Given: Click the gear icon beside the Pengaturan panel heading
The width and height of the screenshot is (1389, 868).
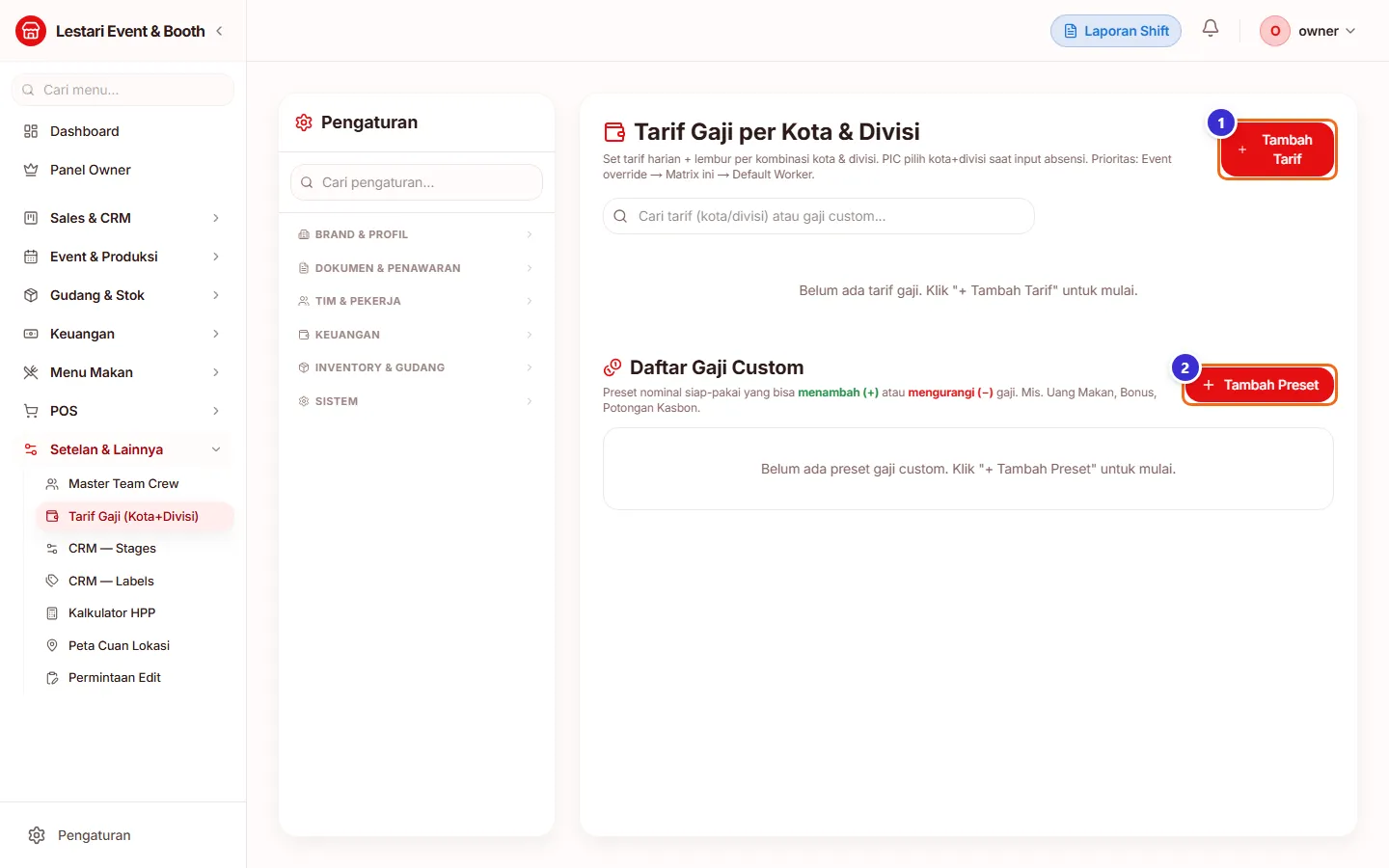Looking at the screenshot, I should point(304,122).
